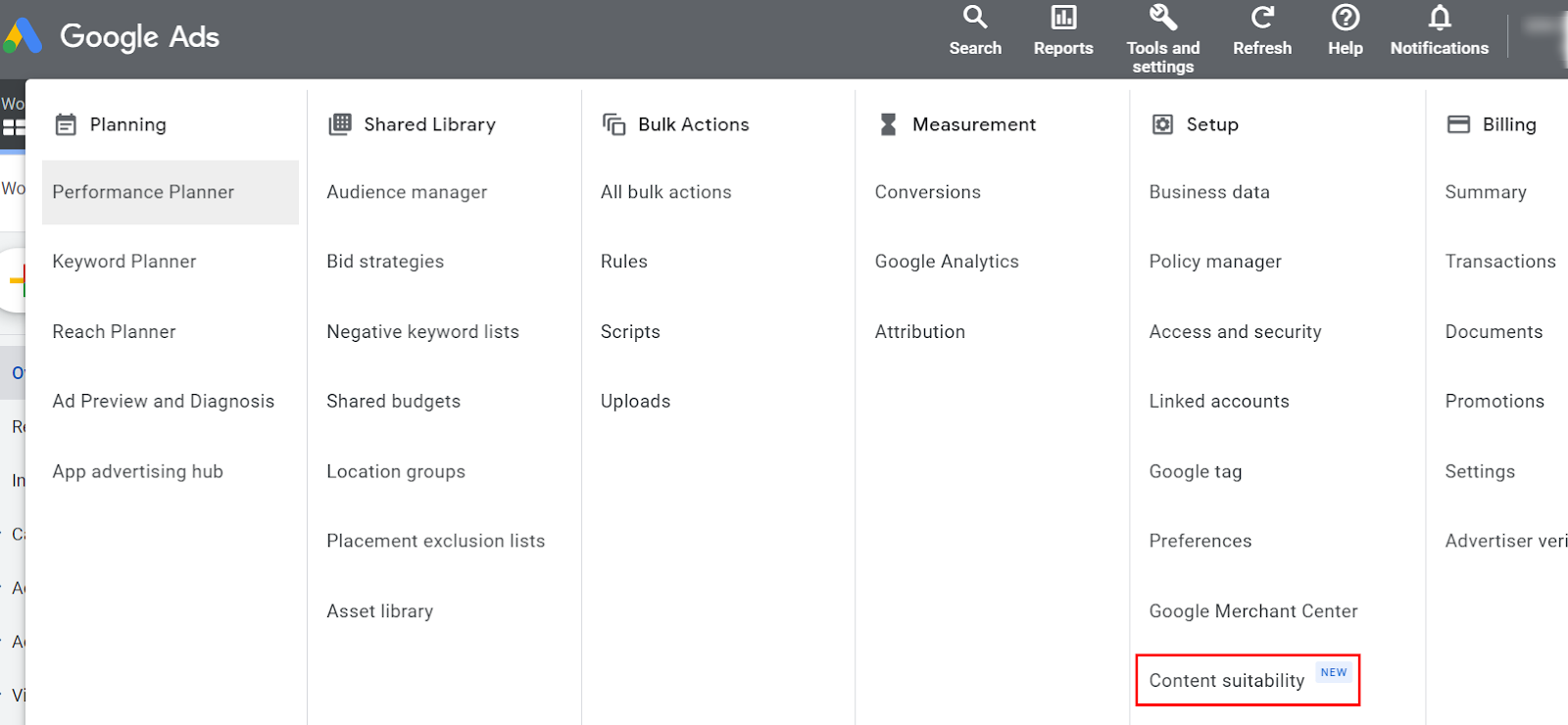The height and width of the screenshot is (725, 1568).
Task: Open Billing Summary
Action: (1486, 192)
